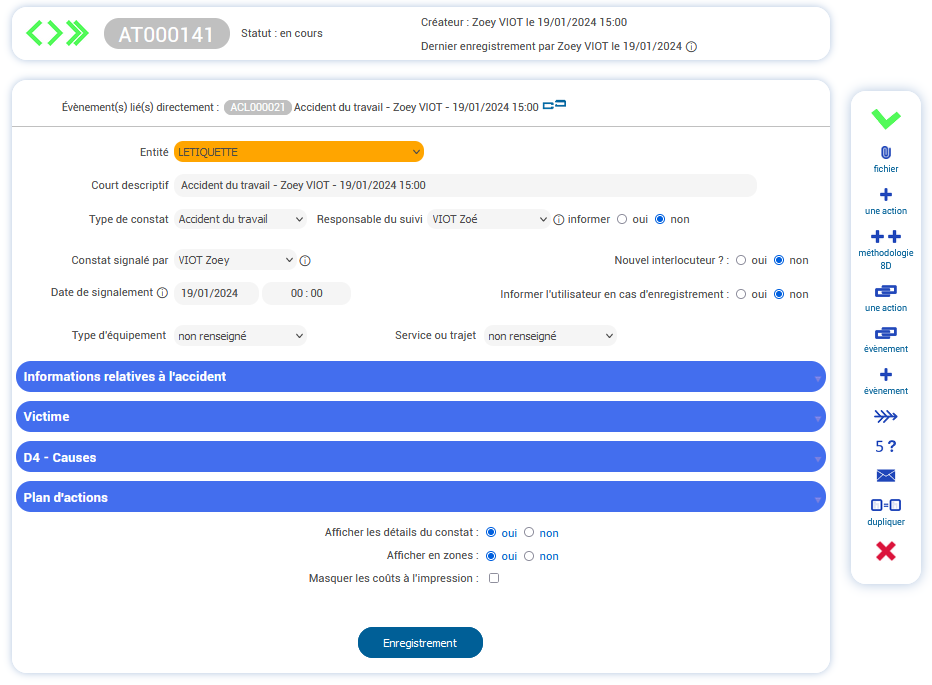Open the Entité dropdown showing LETIQUETTE
932x685 pixels.
coord(299,151)
